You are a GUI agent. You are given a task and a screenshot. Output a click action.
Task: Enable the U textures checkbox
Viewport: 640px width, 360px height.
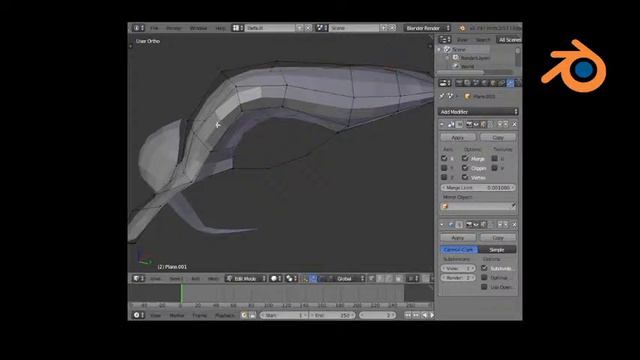click(x=495, y=158)
